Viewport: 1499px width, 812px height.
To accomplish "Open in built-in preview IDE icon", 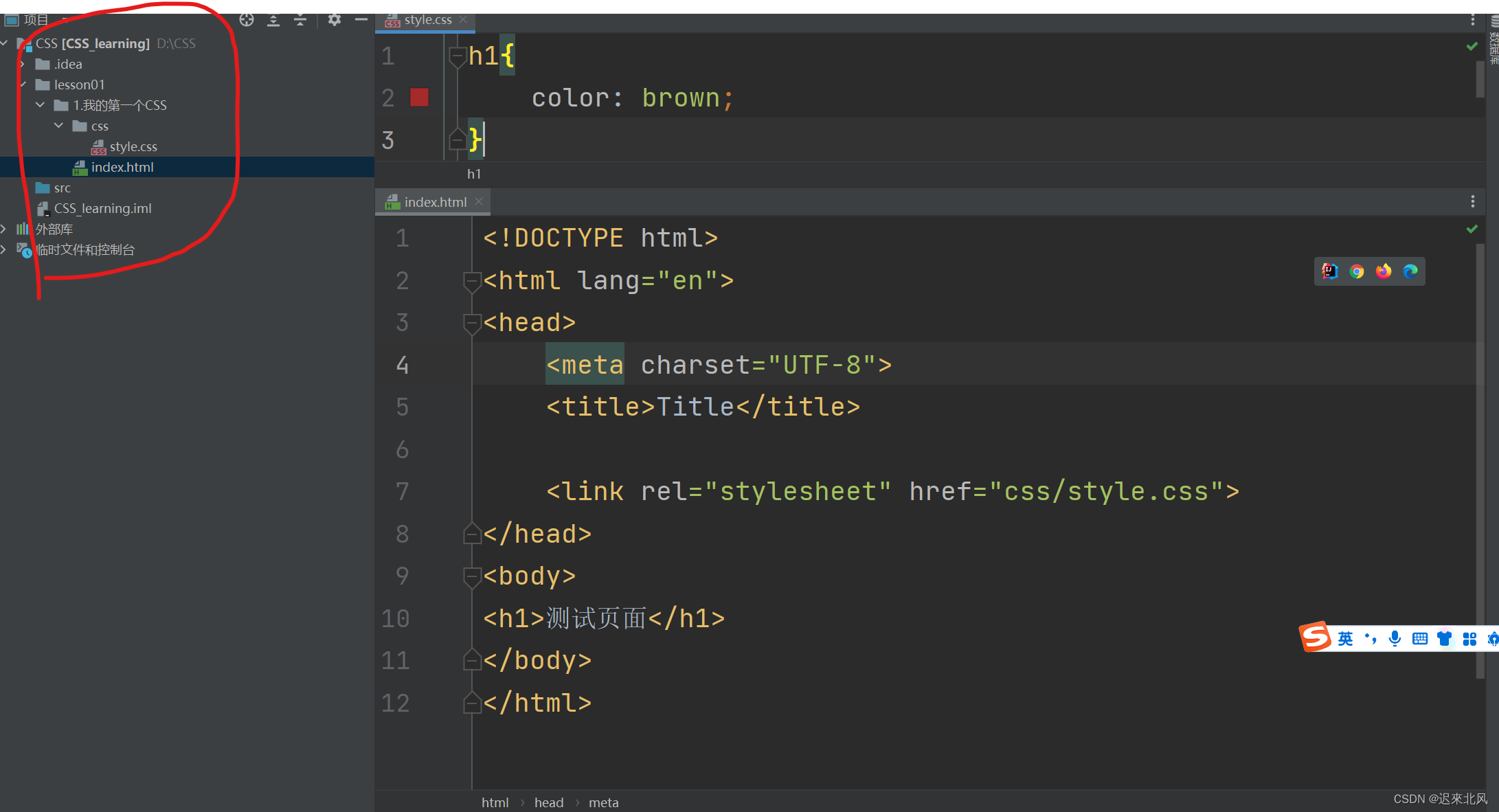I will [1330, 271].
